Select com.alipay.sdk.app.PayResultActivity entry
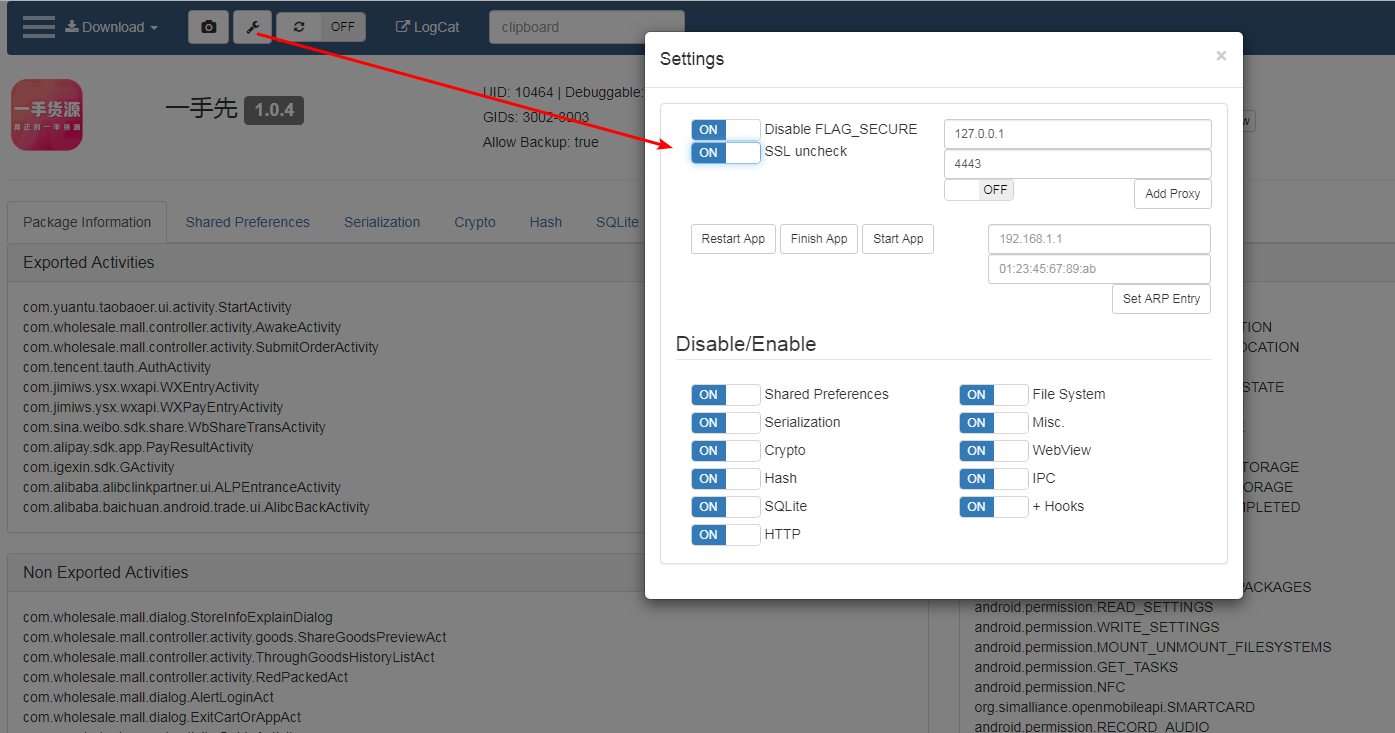The width and height of the screenshot is (1395, 733). pos(138,447)
